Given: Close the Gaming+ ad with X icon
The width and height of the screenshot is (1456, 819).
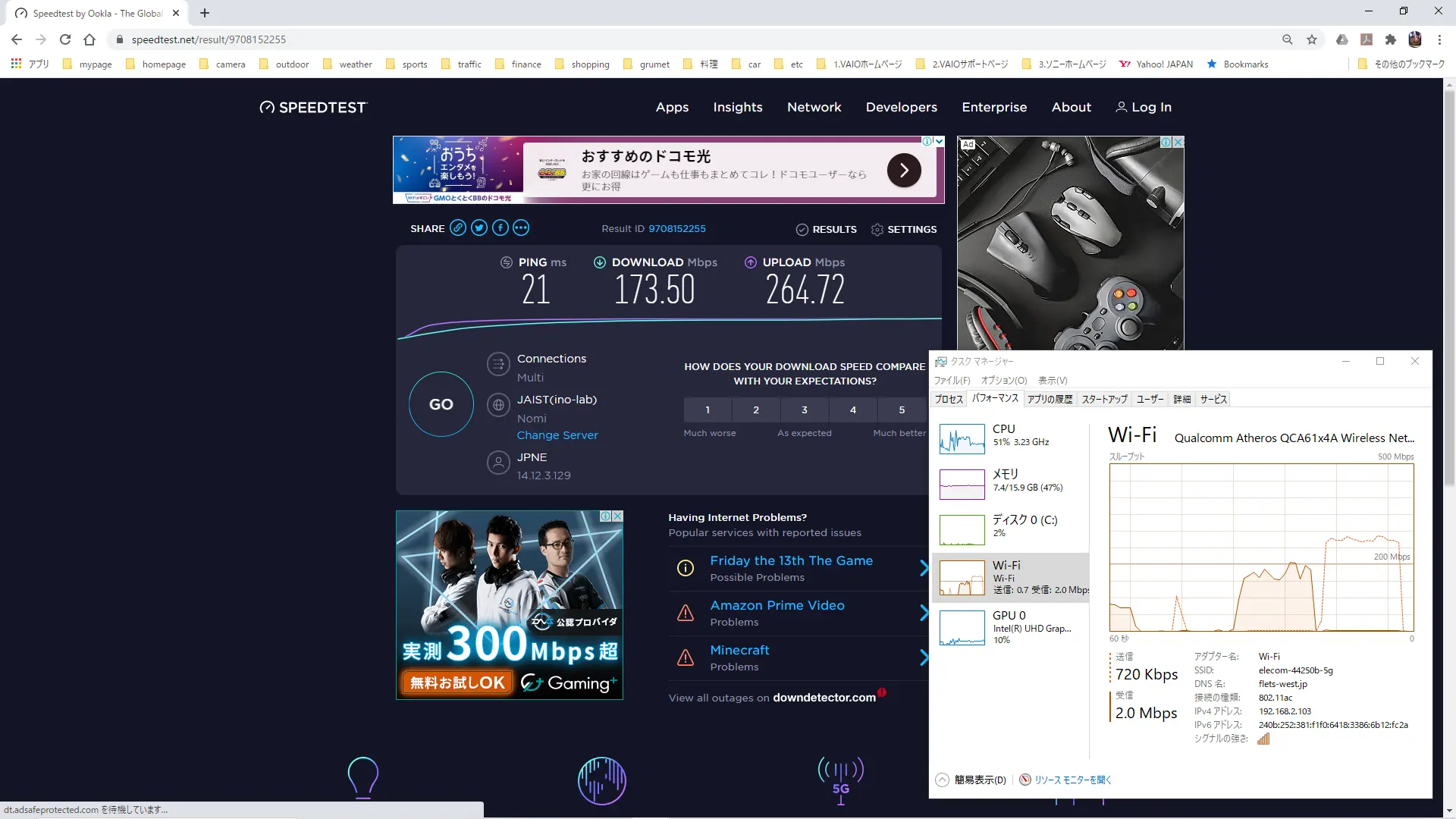Looking at the screenshot, I should click(617, 516).
